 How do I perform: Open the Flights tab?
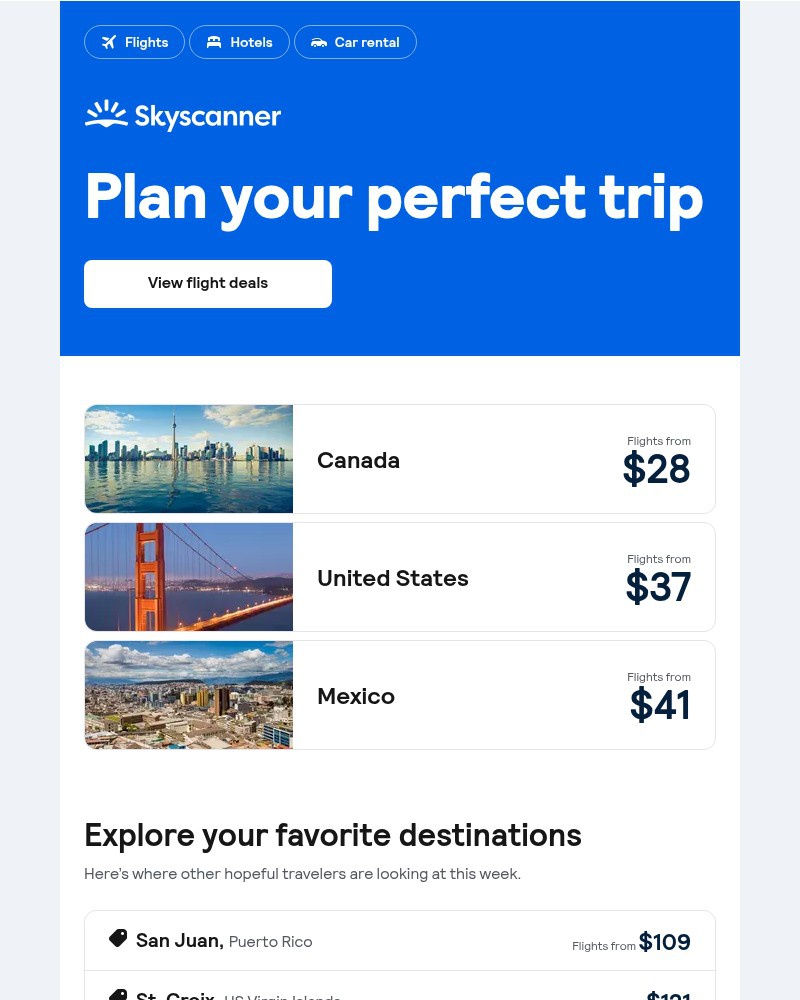click(x=135, y=42)
